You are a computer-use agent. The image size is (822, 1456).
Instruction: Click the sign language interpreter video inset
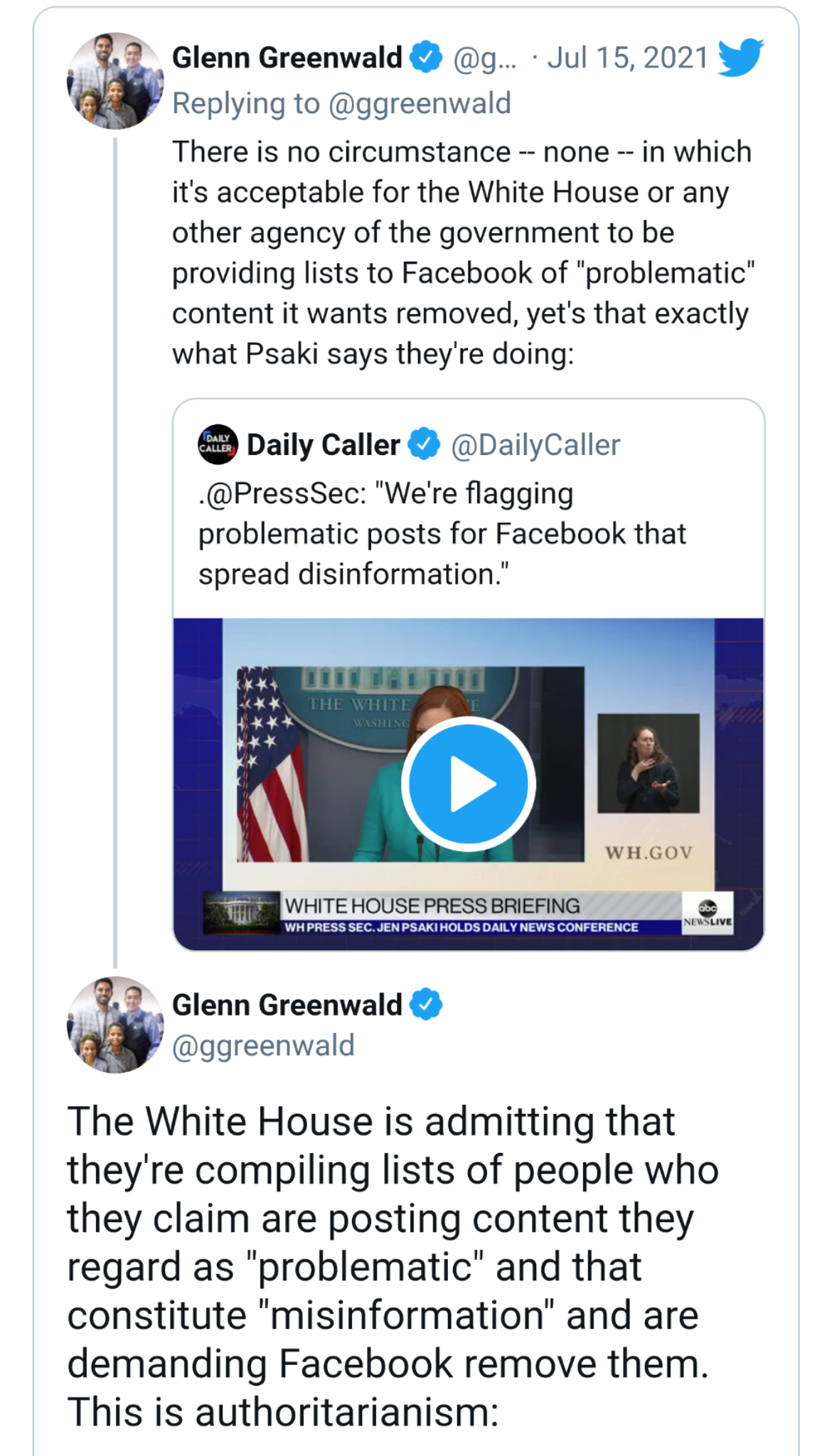click(x=648, y=764)
